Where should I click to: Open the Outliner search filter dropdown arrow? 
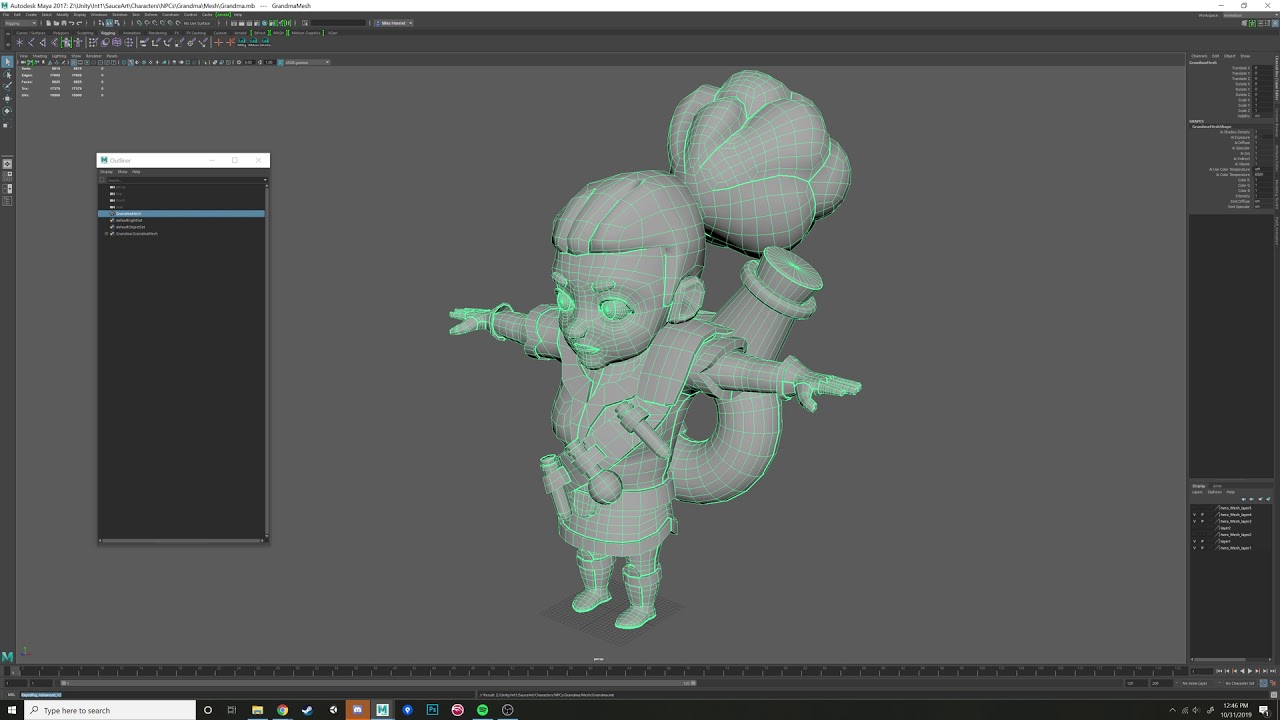coord(264,180)
